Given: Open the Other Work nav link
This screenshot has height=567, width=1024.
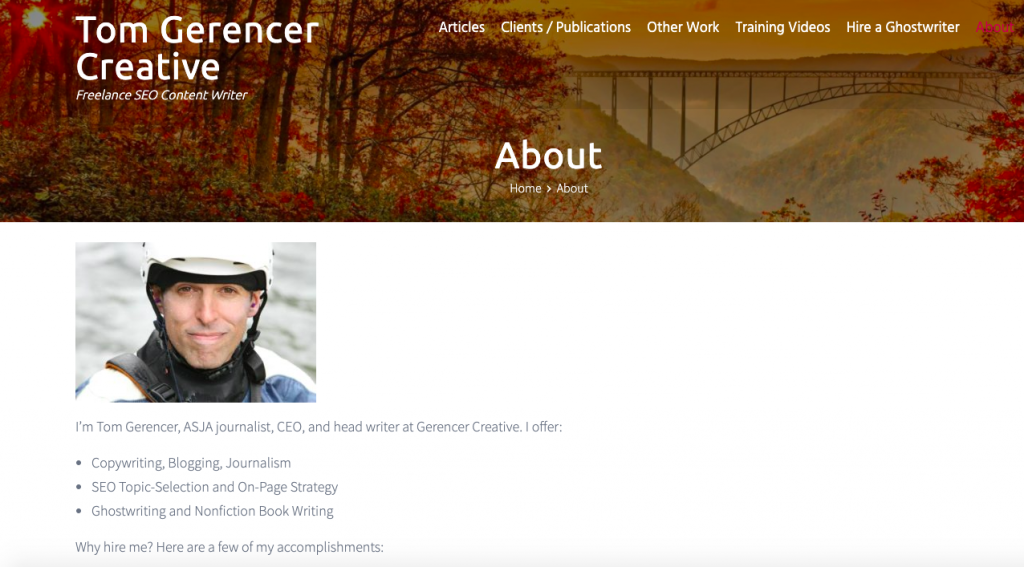Looking at the screenshot, I should [x=682, y=27].
